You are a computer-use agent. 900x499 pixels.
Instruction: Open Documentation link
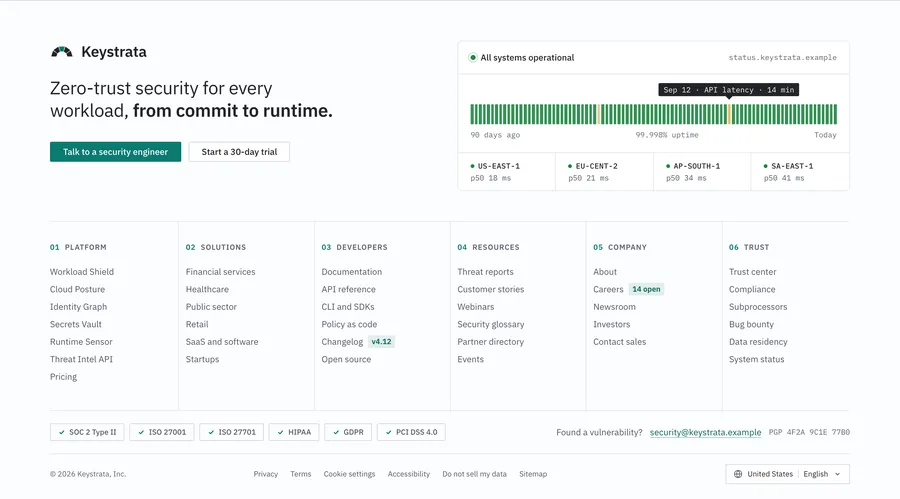[x=352, y=272]
